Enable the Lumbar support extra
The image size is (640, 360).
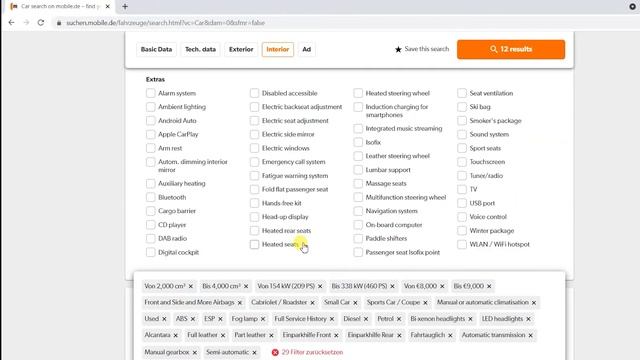coord(358,170)
